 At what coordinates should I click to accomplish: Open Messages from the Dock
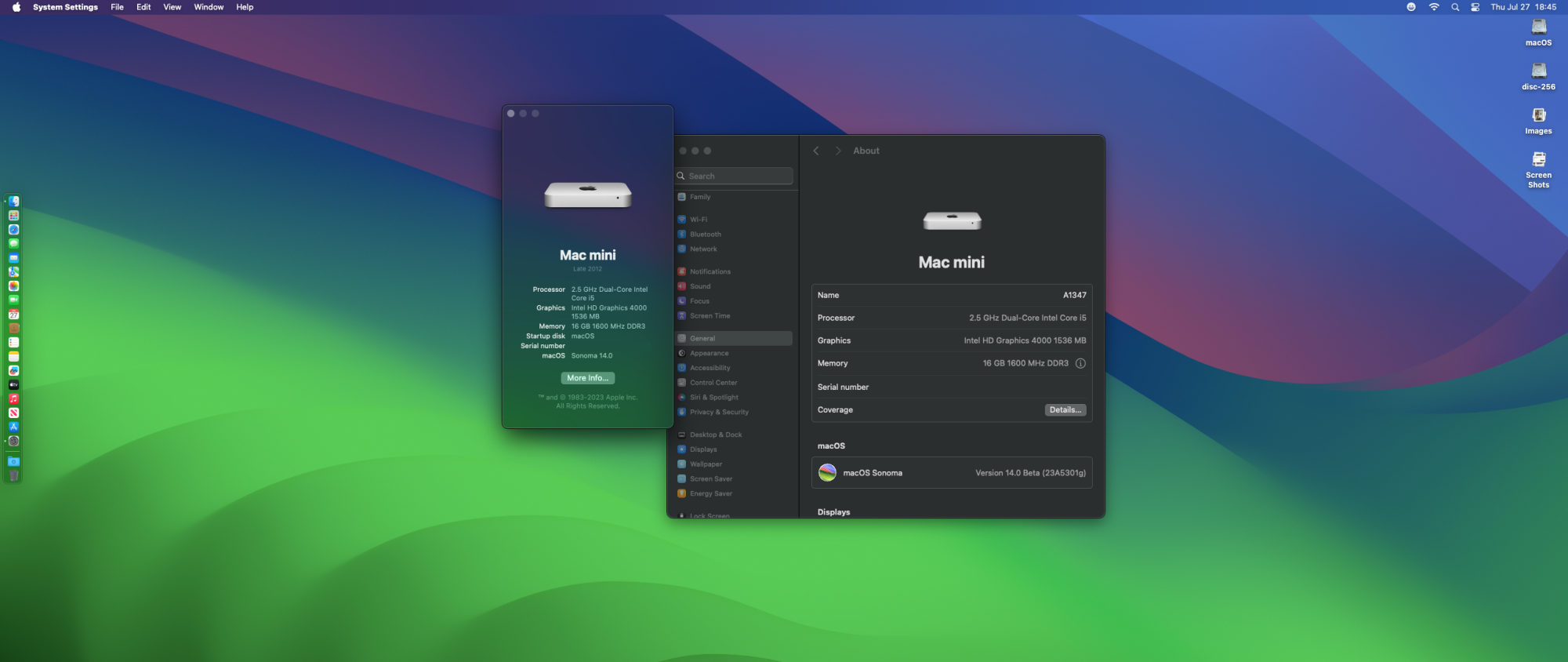[x=13, y=244]
